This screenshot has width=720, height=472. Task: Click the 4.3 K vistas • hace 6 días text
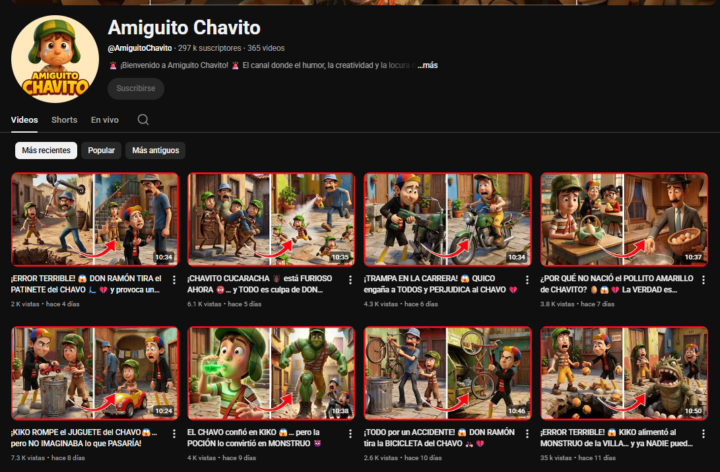[x=400, y=303]
